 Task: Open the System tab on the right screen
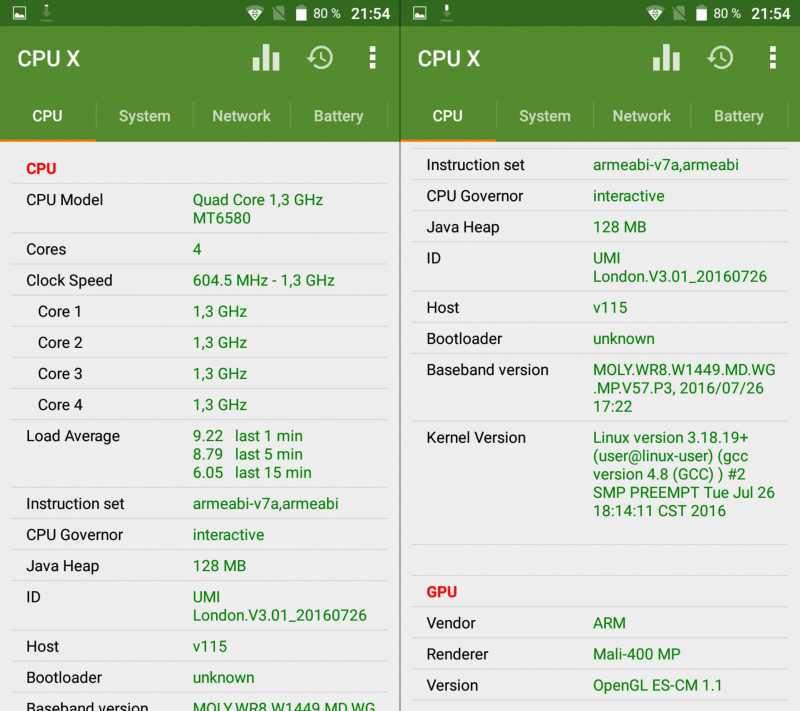(545, 116)
